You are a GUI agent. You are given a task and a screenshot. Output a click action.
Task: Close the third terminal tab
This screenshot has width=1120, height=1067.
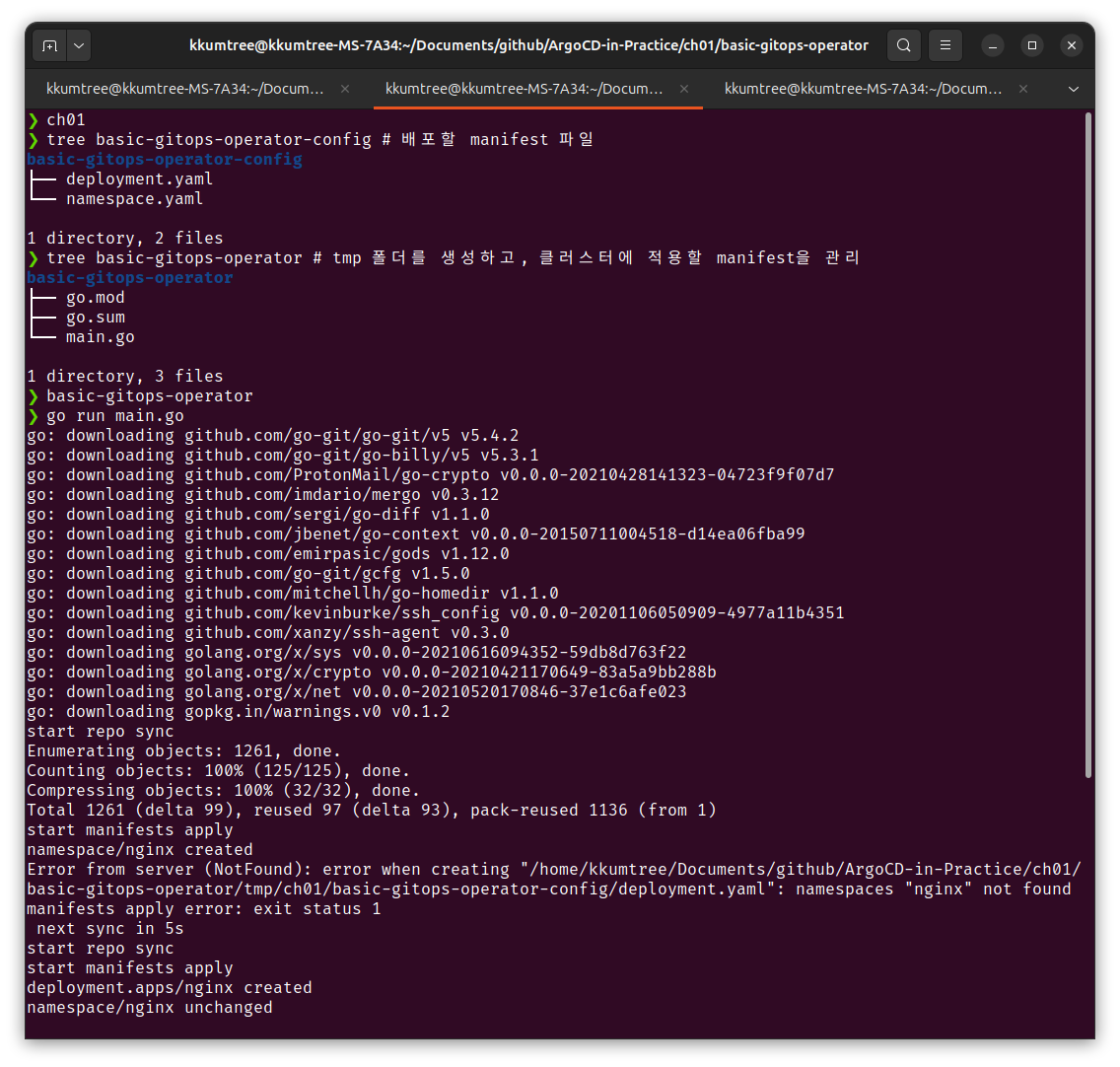1023,89
